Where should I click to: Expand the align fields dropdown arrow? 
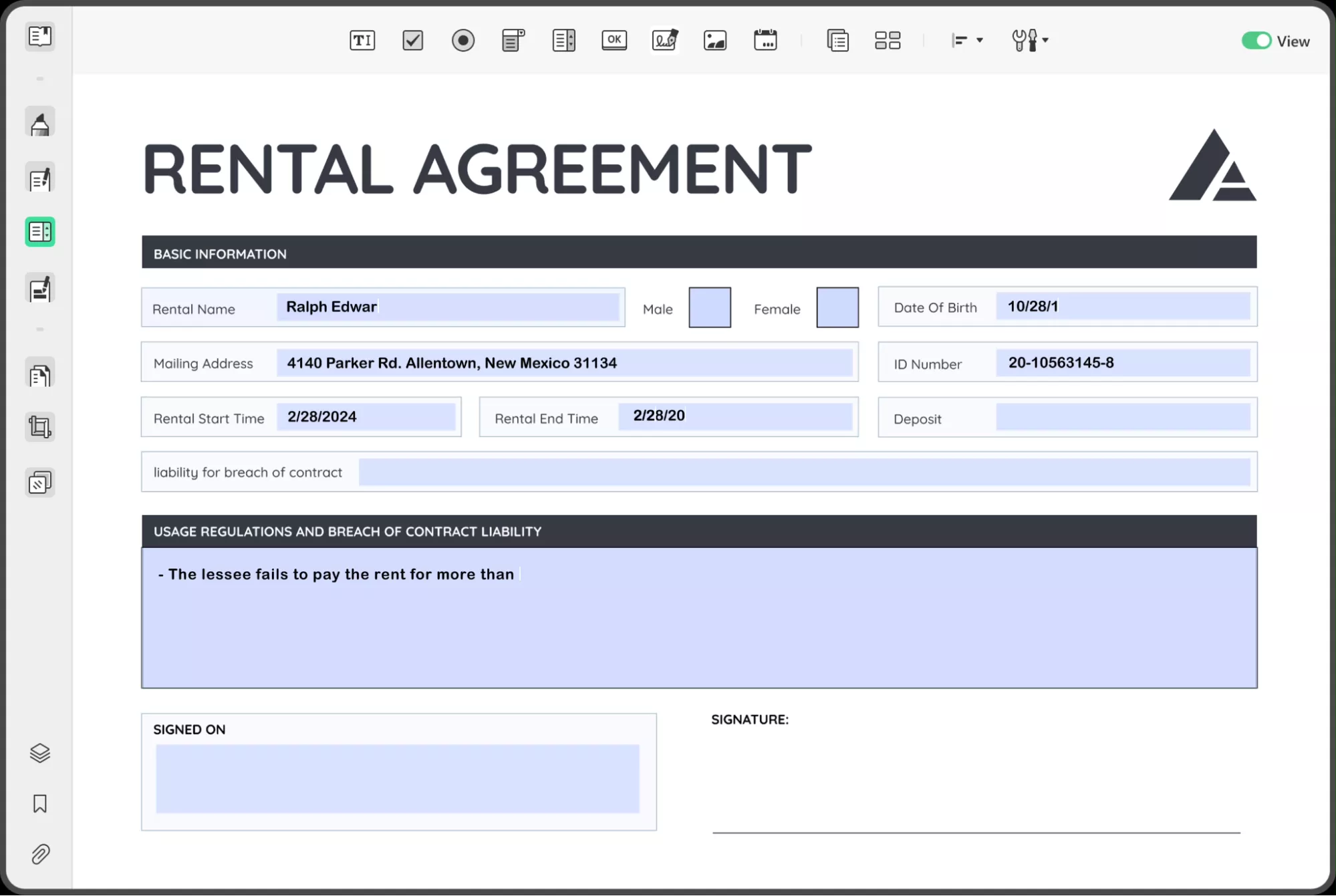(979, 40)
